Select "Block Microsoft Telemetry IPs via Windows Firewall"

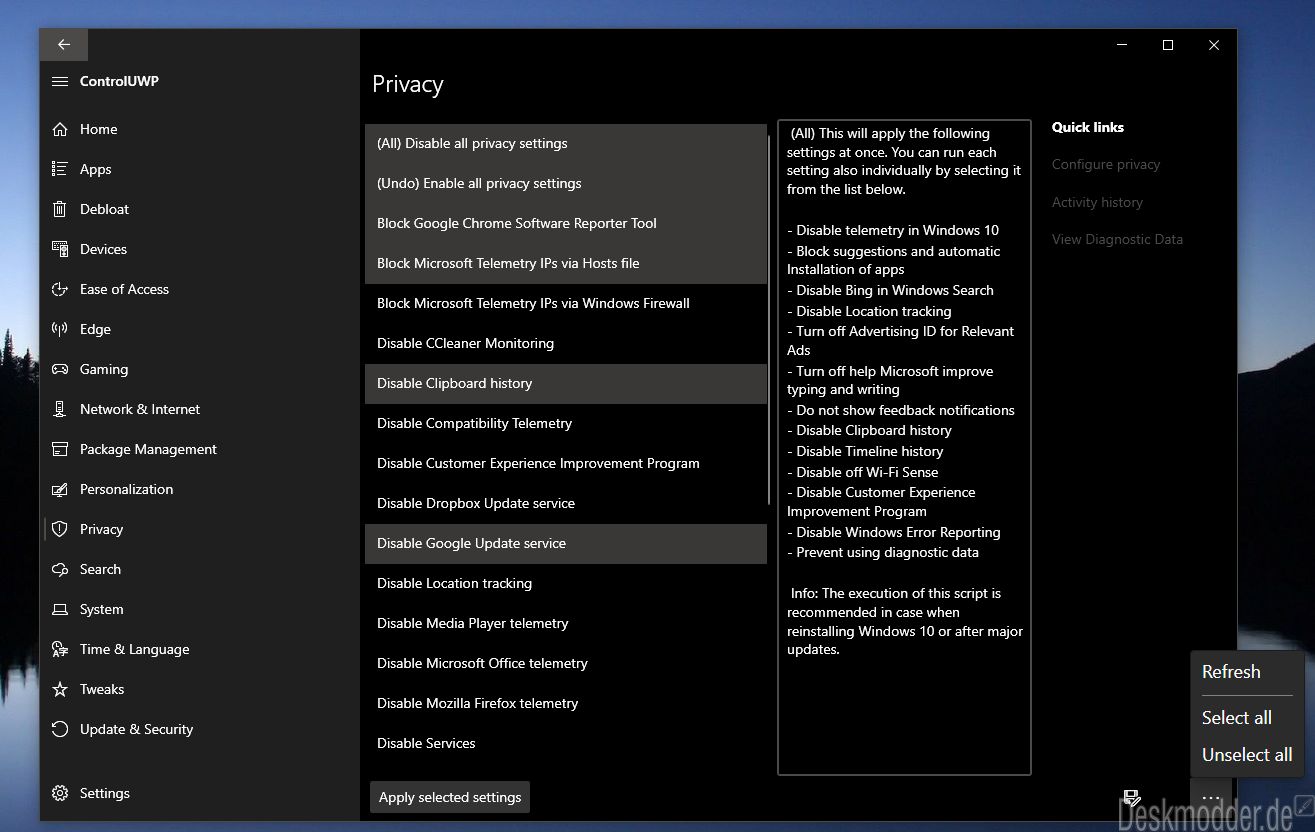click(x=566, y=303)
